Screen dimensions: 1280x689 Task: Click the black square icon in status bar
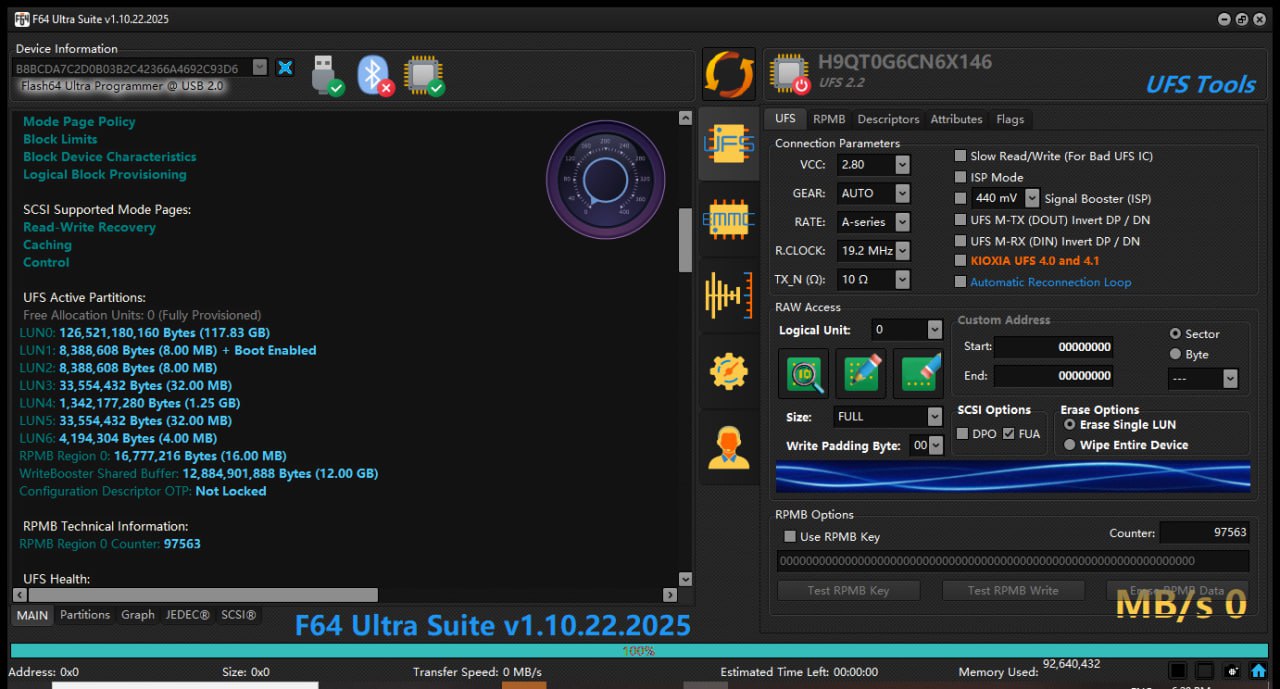click(1179, 671)
